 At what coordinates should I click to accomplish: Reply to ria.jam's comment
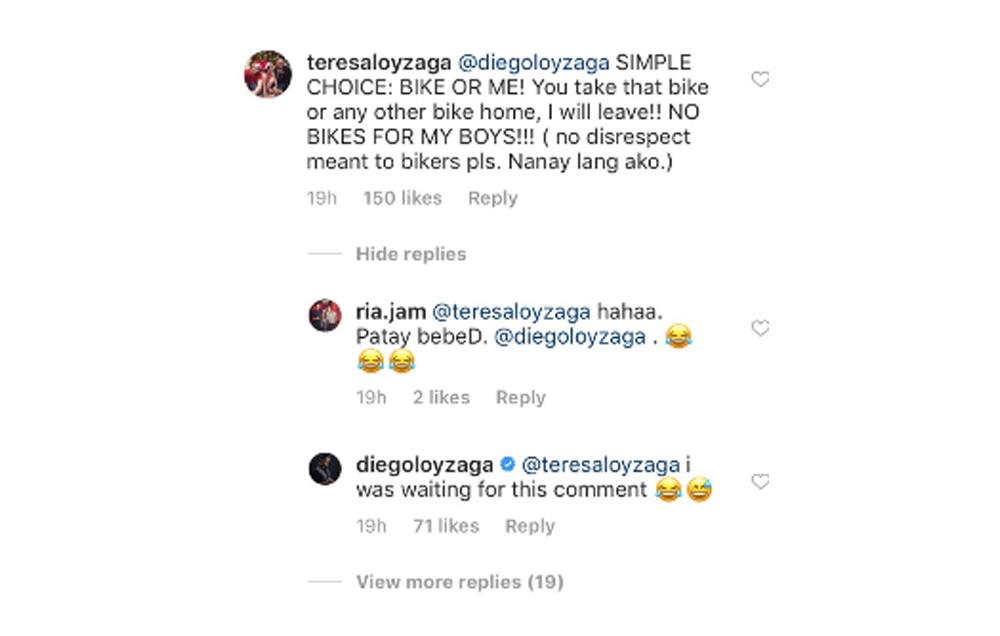tap(520, 397)
